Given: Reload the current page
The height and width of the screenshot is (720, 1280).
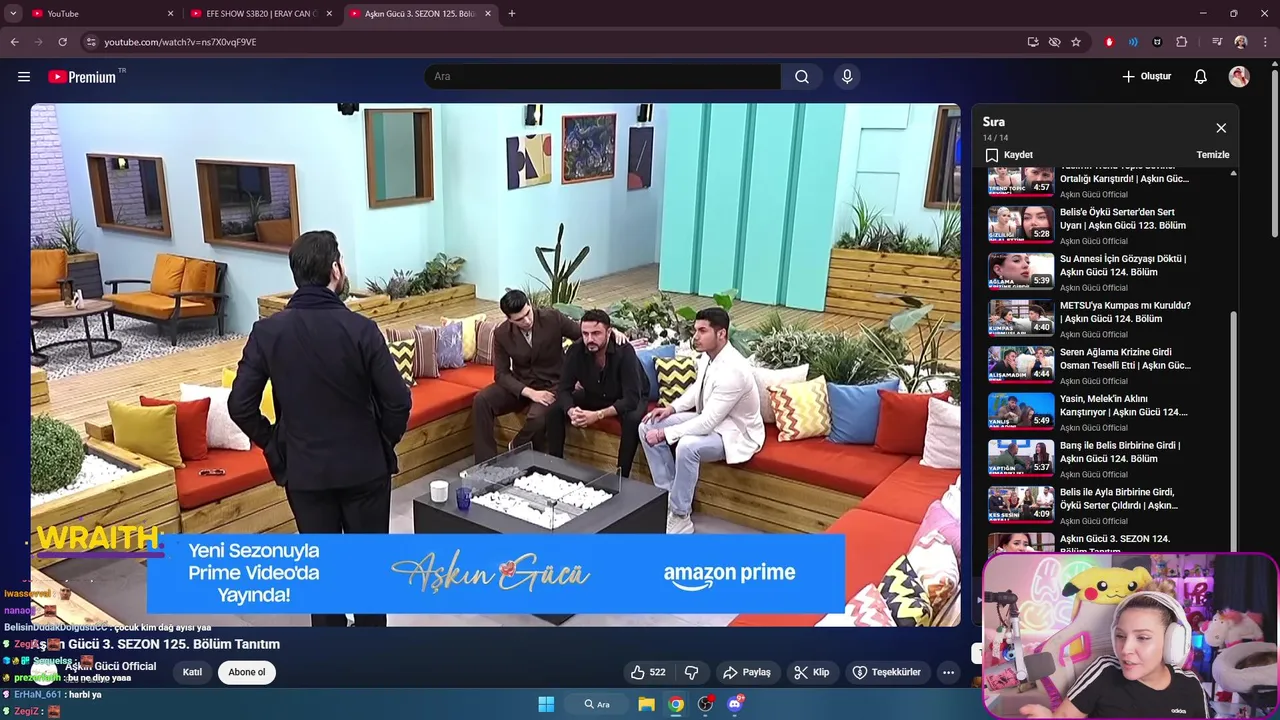Looking at the screenshot, I should tap(62, 42).
